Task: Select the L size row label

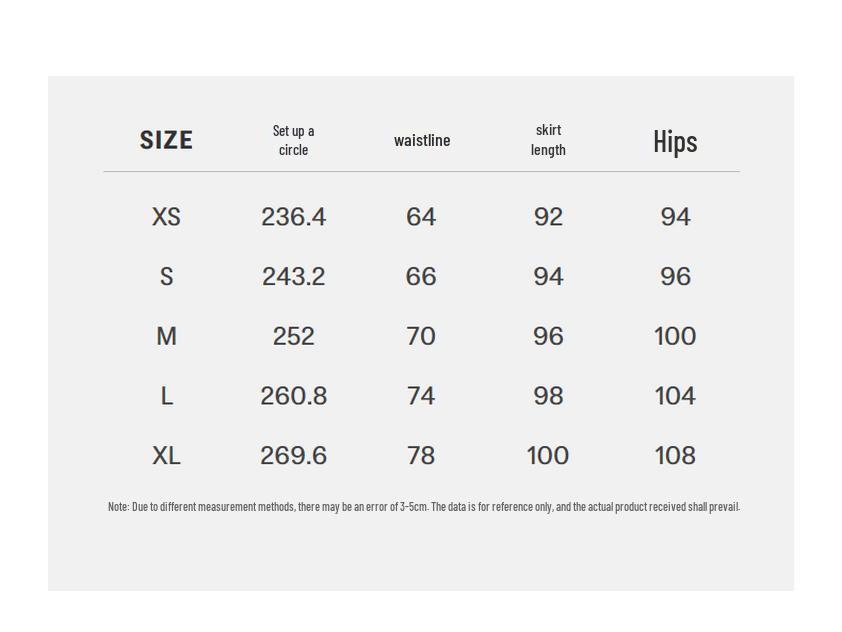Action: (x=167, y=396)
